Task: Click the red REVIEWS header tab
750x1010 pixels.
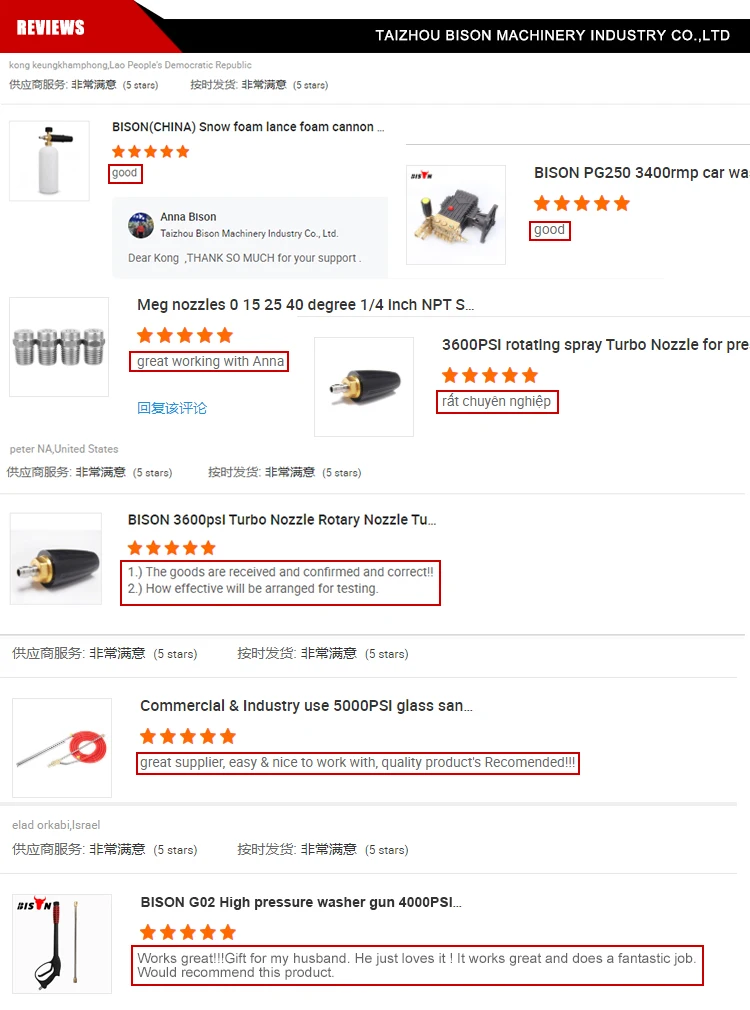Action: point(50,27)
